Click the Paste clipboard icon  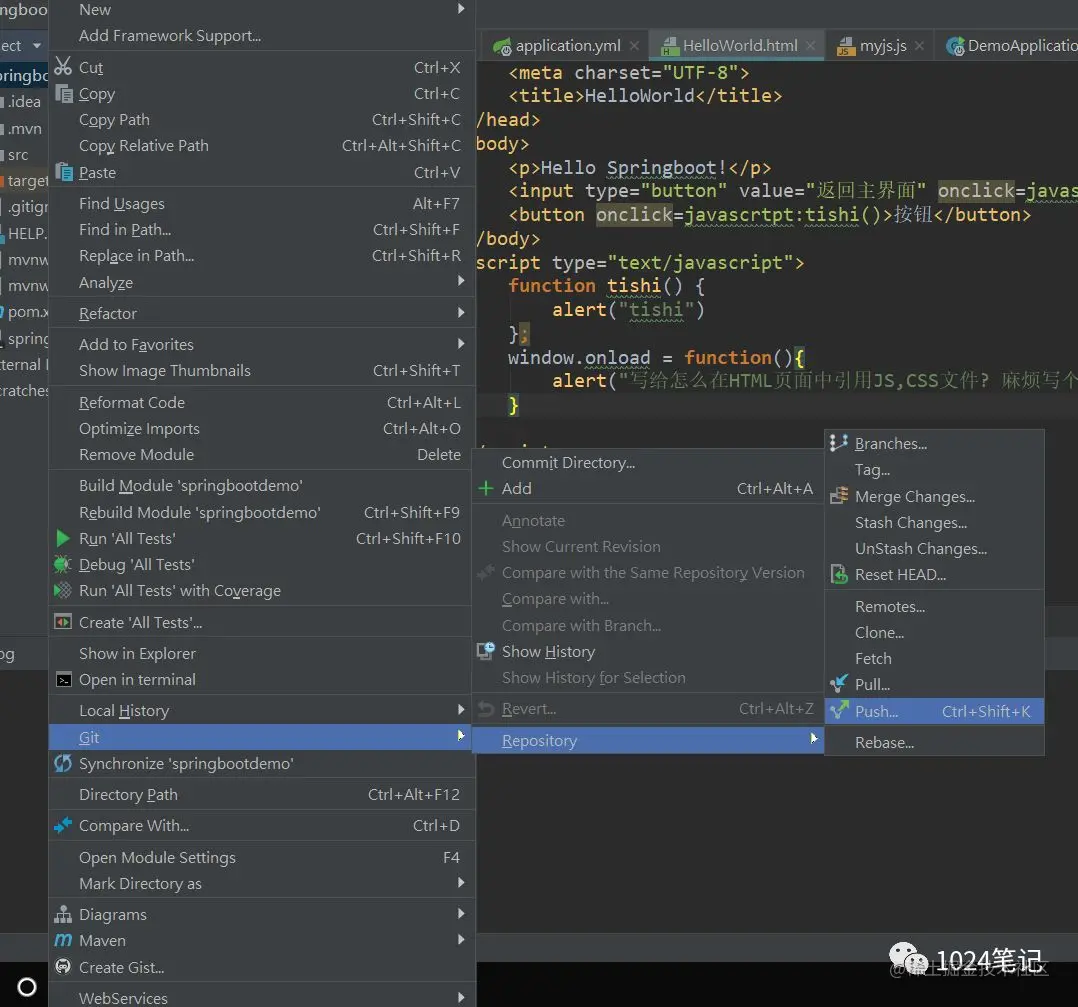(63, 171)
